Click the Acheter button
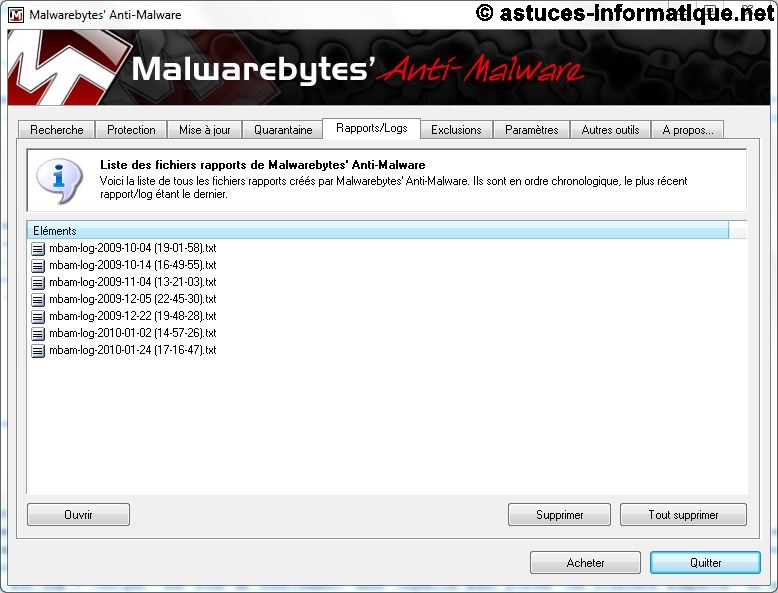The height and width of the screenshot is (593, 778). tap(585, 563)
